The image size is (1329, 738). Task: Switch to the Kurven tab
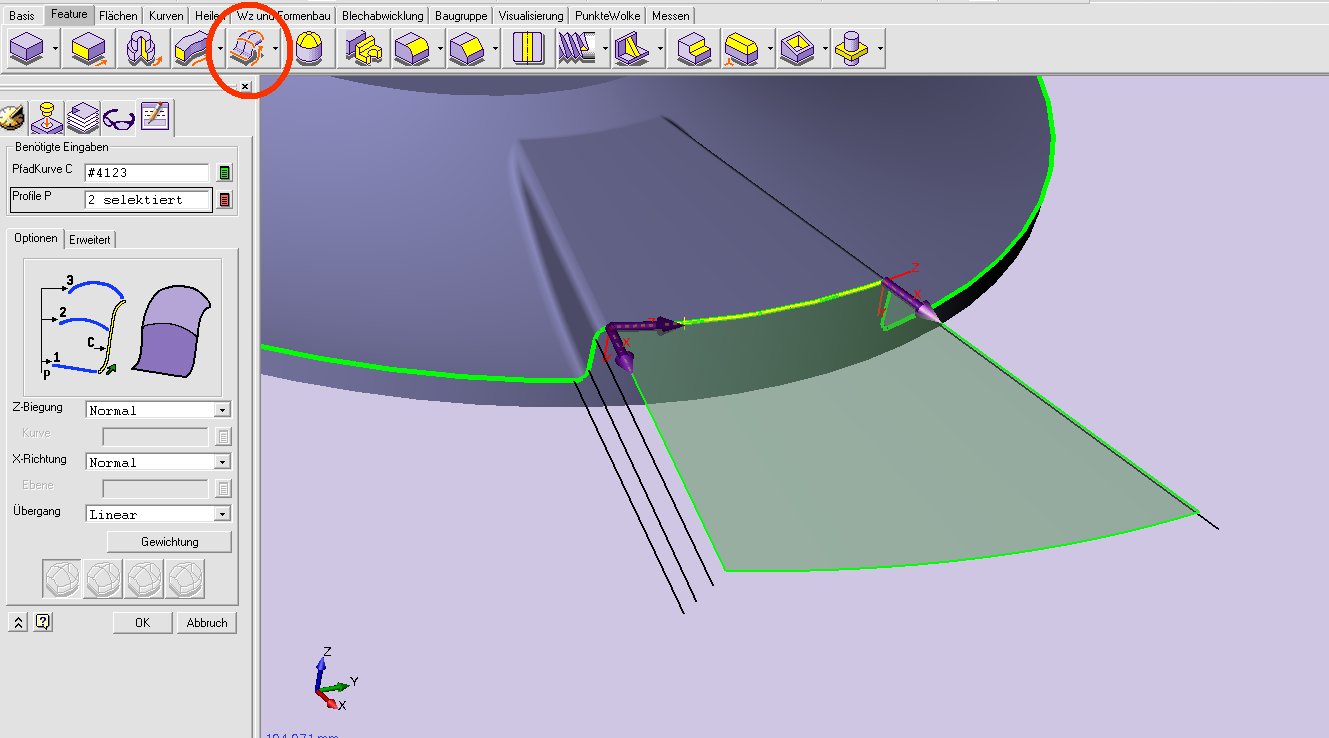coord(166,16)
